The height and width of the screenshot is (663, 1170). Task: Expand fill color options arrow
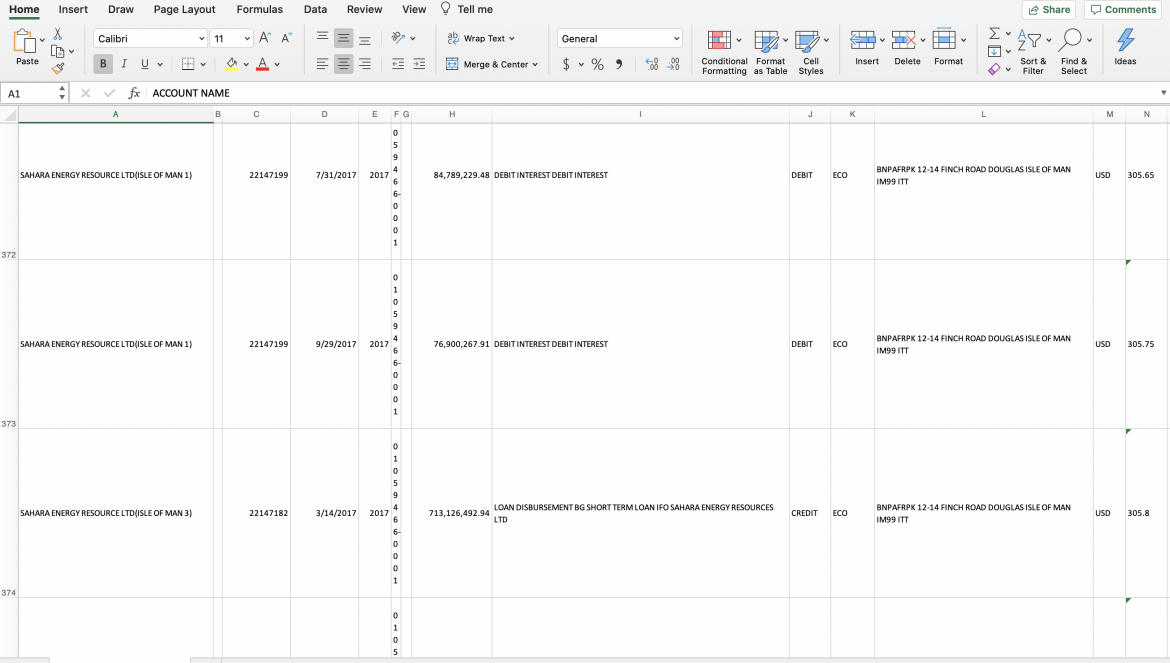[x=246, y=65]
